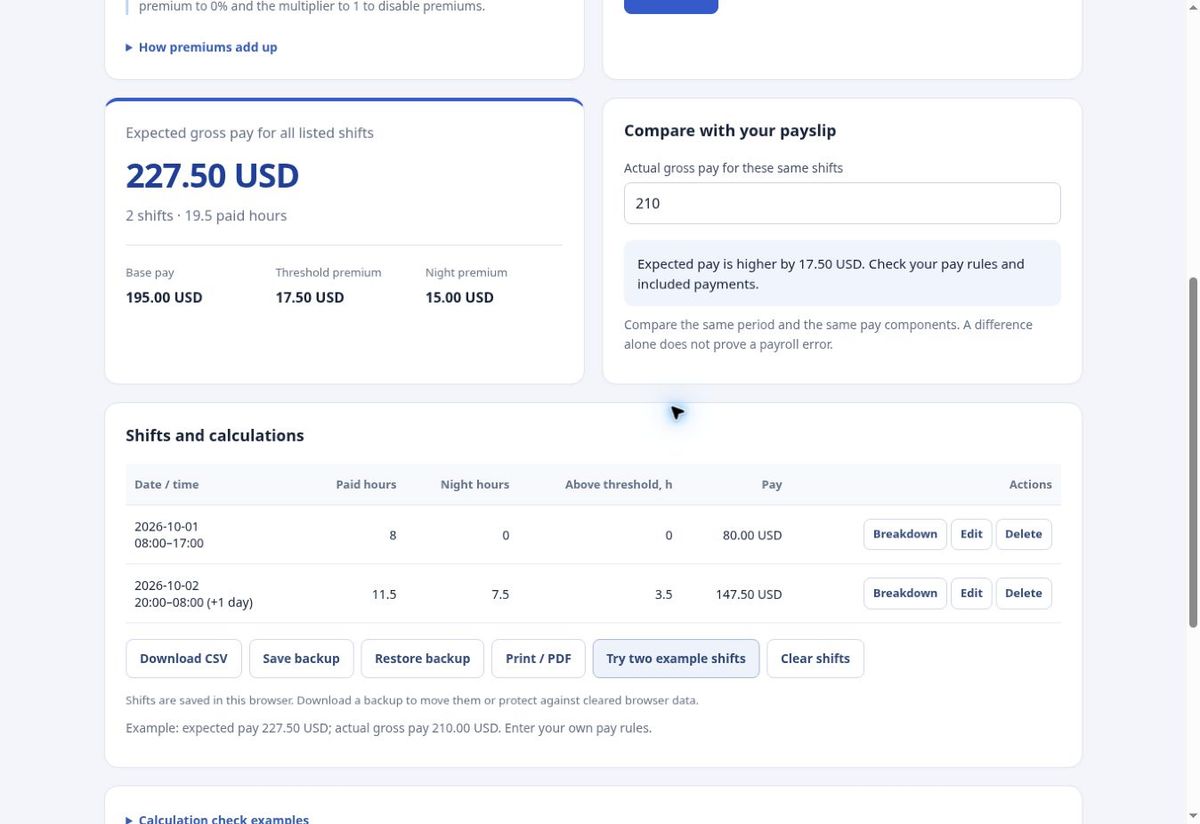Select the 227.50 USD expected gross pay total
The image size is (1200, 824).
tap(212, 175)
